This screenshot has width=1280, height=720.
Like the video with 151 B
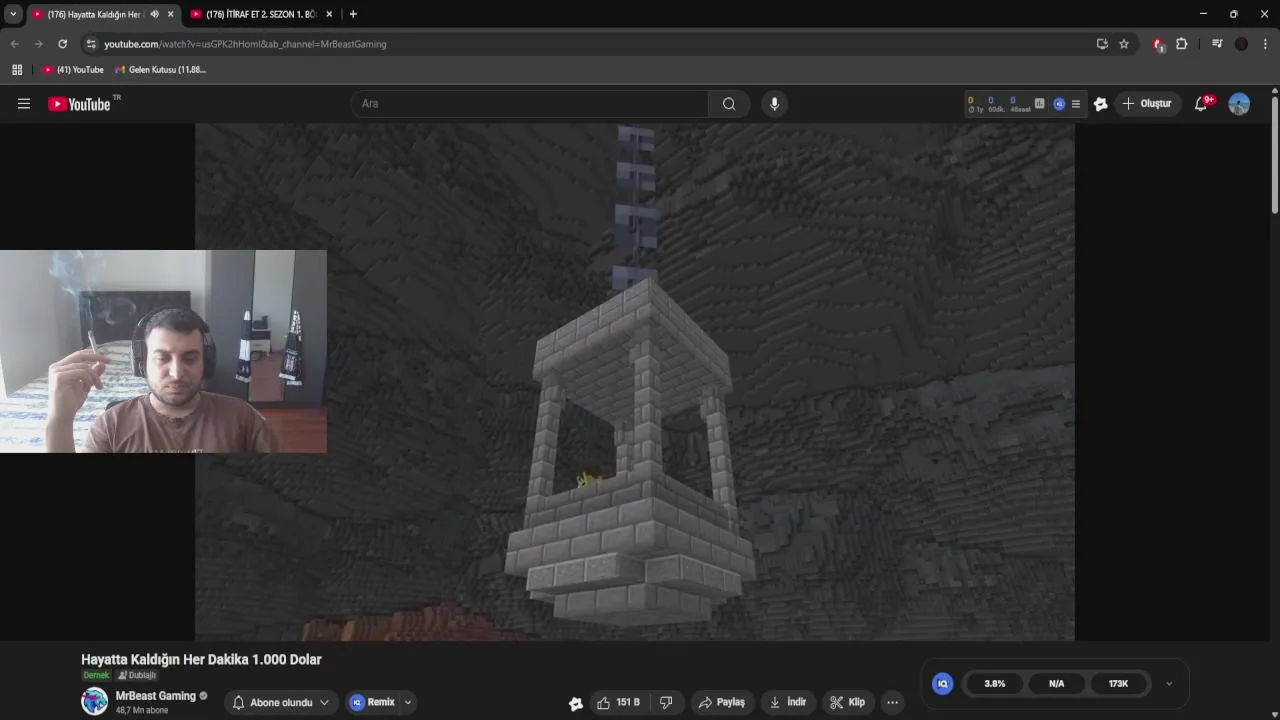pyautogui.click(x=618, y=703)
